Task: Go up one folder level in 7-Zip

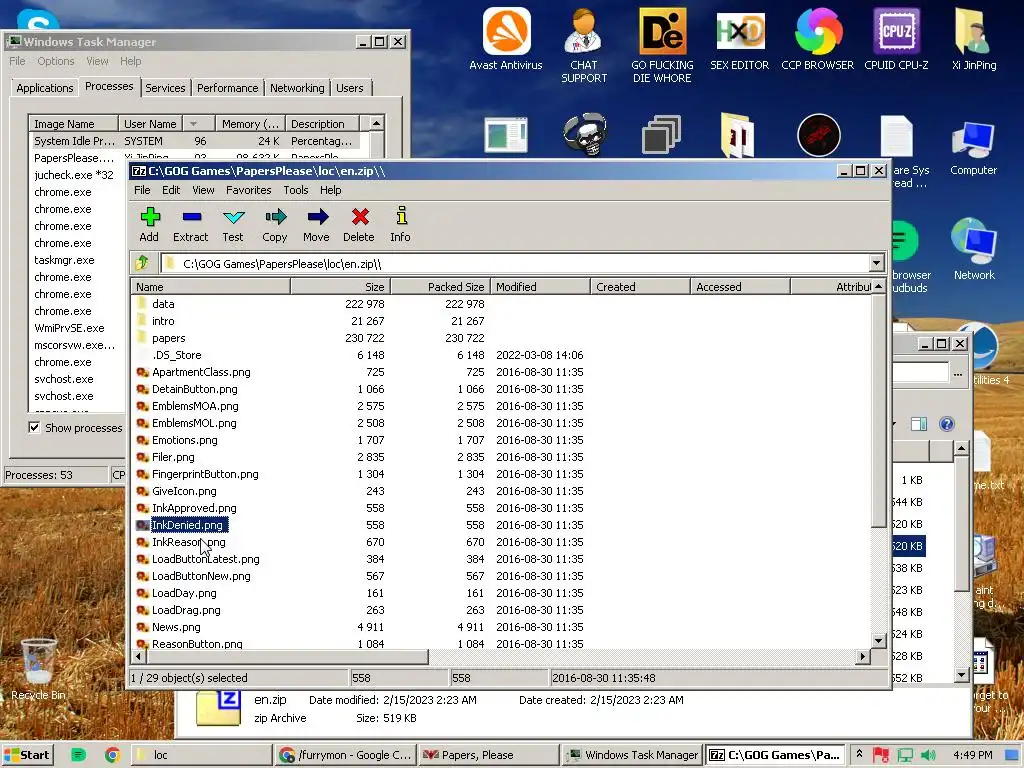Action: (142, 263)
